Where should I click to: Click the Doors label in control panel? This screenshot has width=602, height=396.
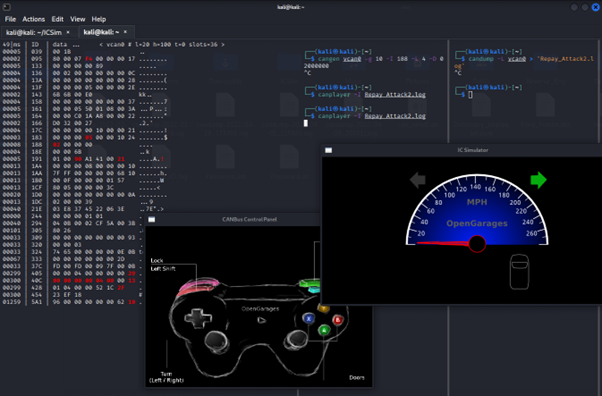click(x=357, y=378)
